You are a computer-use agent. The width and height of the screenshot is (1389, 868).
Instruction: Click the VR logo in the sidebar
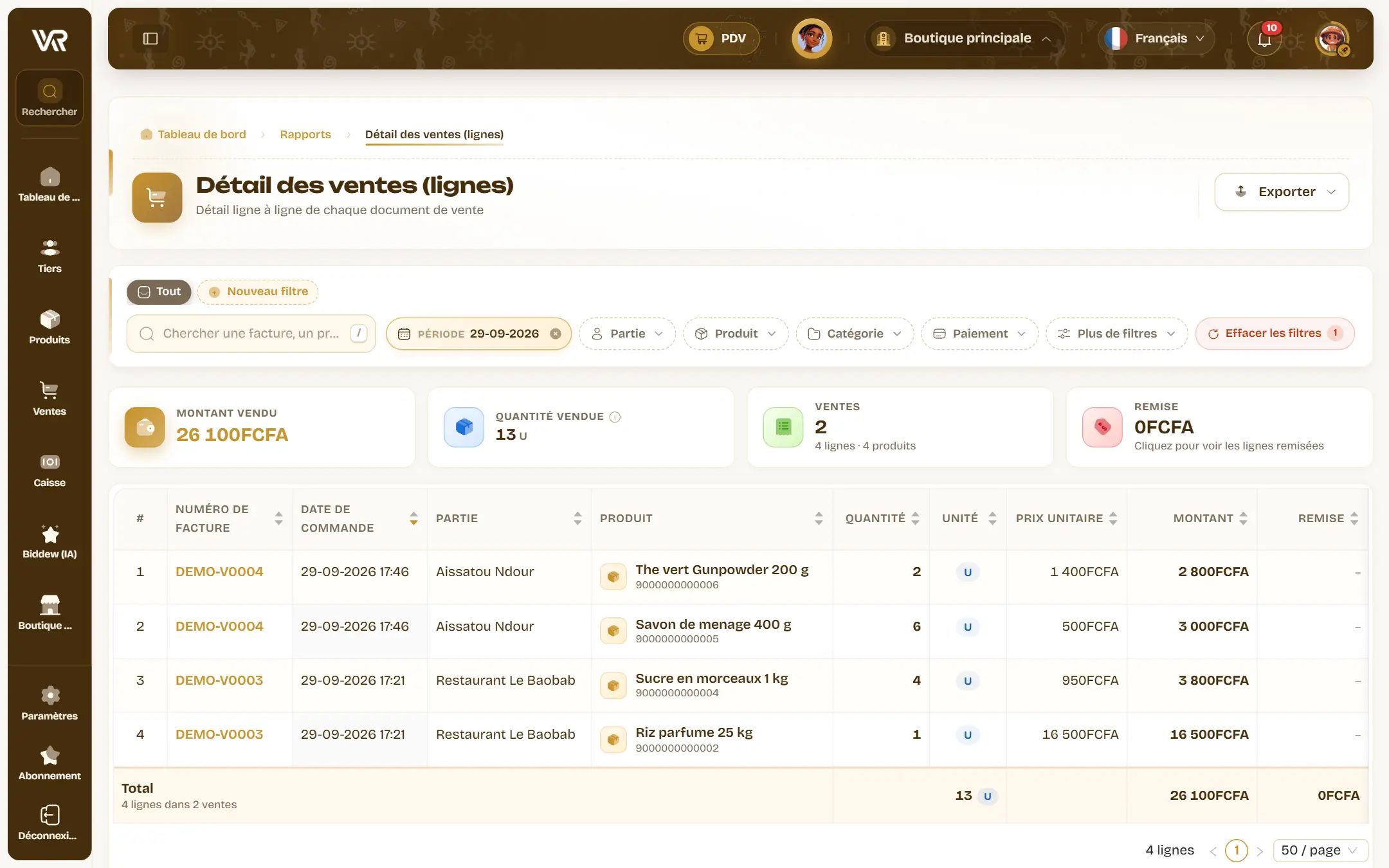50,40
